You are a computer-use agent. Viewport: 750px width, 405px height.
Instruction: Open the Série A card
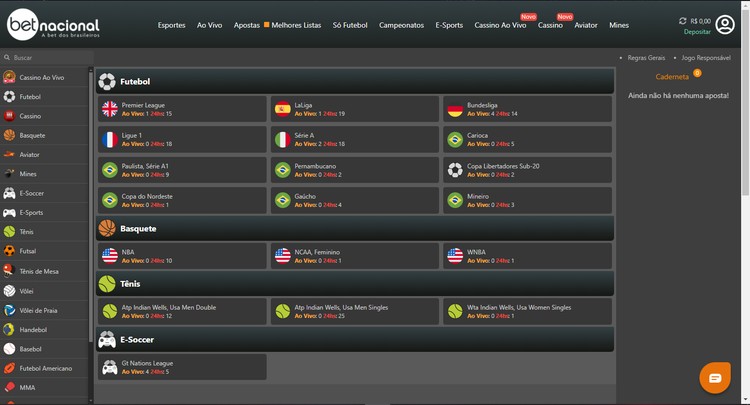(355, 139)
